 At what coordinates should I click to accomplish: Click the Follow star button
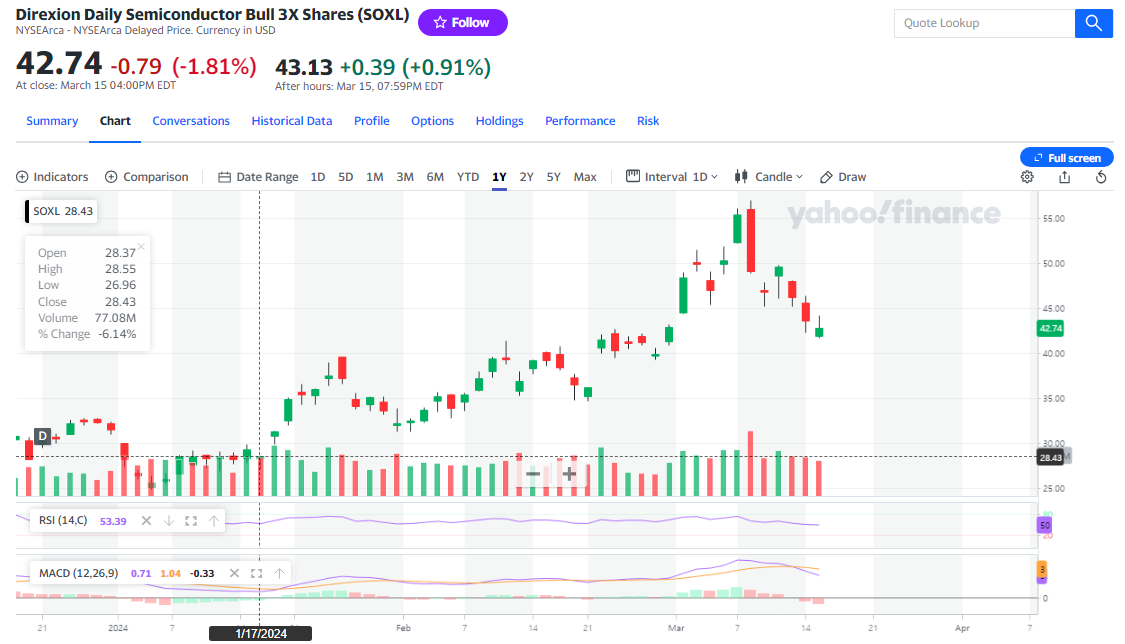point(463,23)
